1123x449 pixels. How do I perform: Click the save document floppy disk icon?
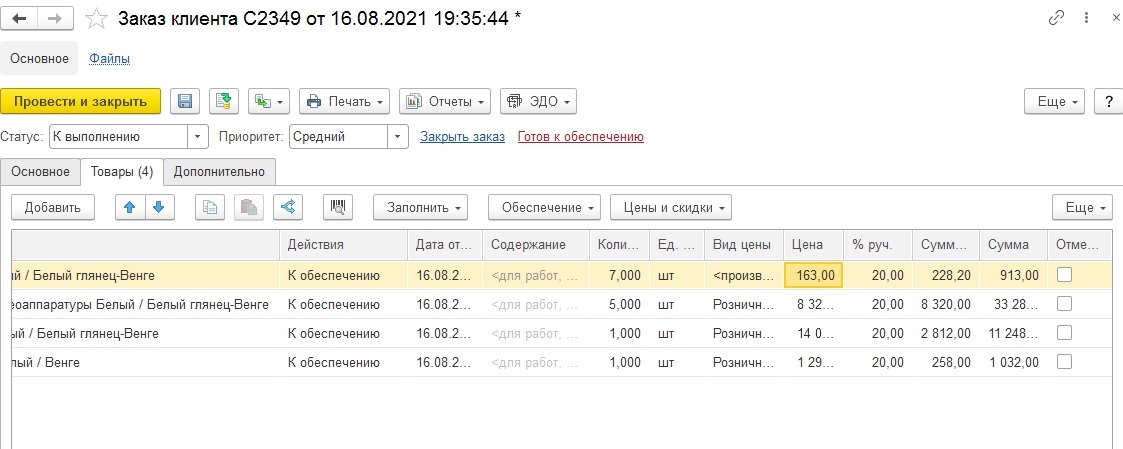tap(184, 101)
